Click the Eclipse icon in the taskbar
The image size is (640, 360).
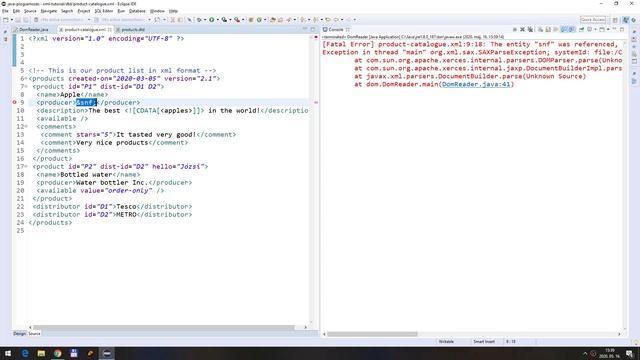point(107,353)
